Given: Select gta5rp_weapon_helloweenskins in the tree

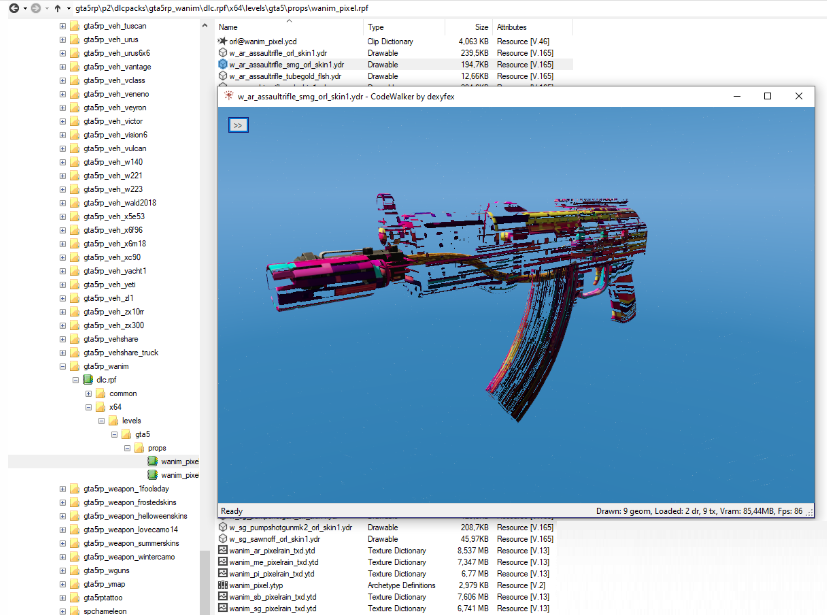Looking at the screenshot, I should (135, 516).
